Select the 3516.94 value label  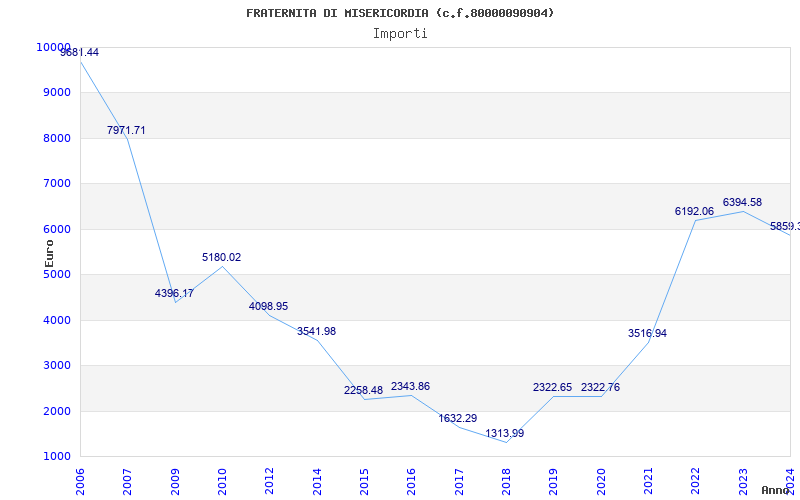click(647, 334)
